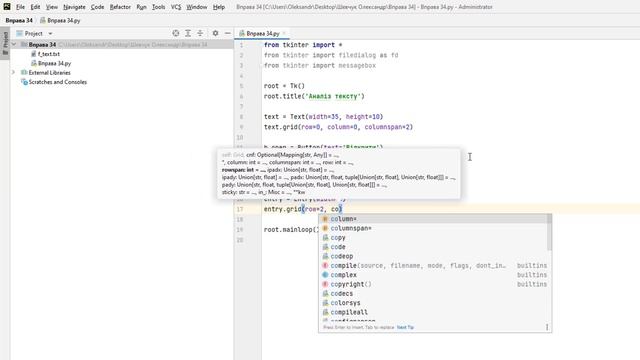Click the line 17 entry.grid code line
640x360 pixels.
[x=302, y=209]
